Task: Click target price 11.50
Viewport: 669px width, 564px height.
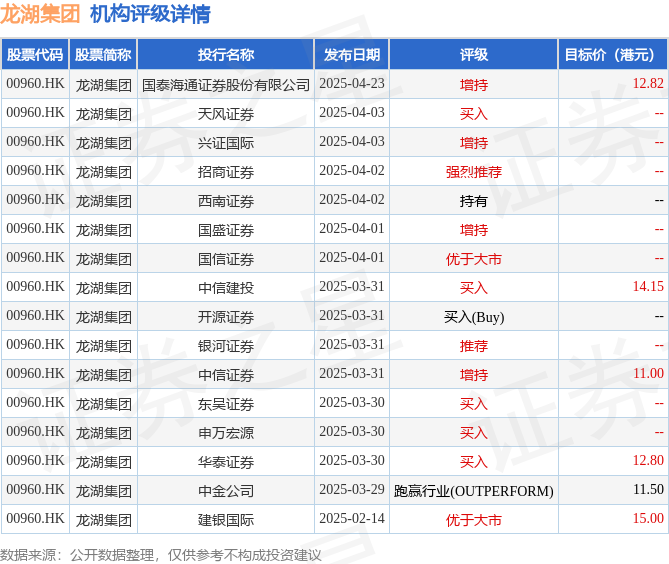Action: click(648, 489)
